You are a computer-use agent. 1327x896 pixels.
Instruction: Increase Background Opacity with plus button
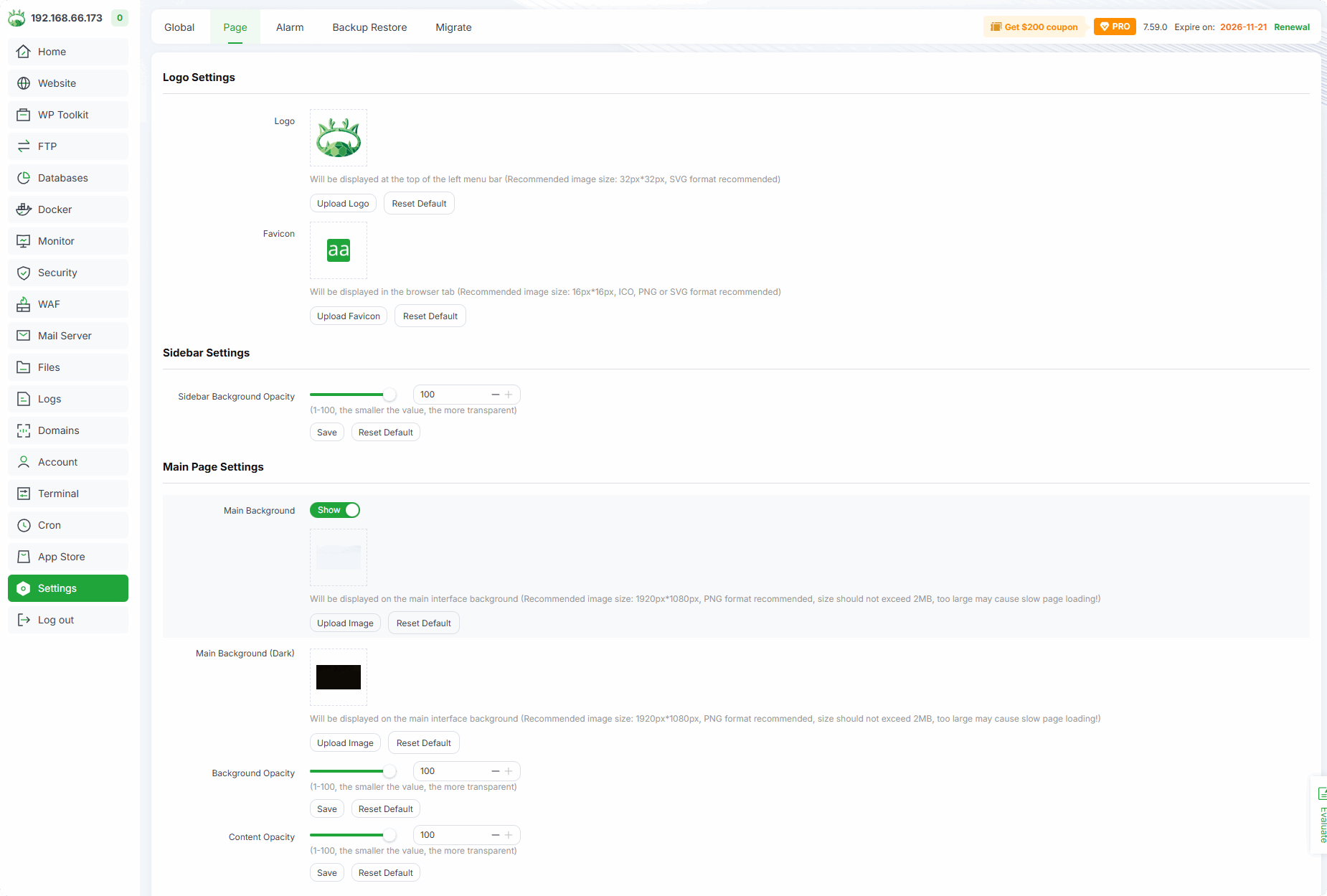509,771
